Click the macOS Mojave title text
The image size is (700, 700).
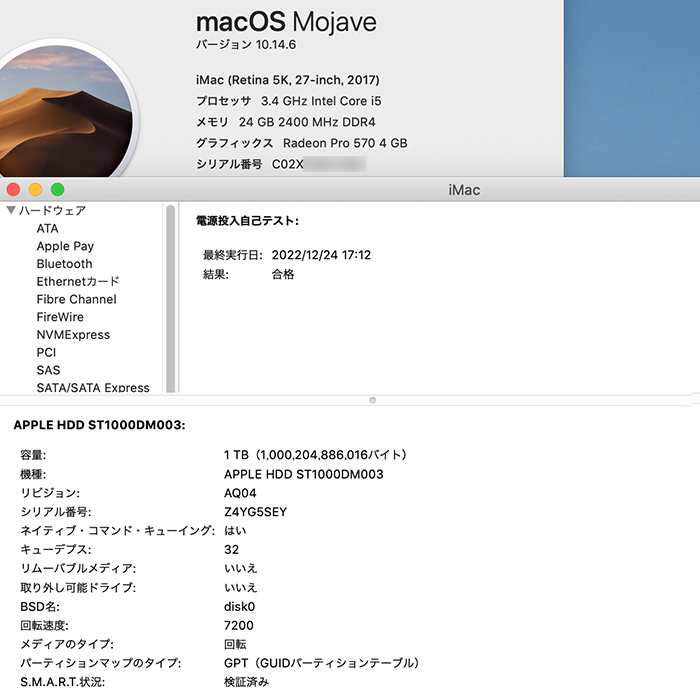[x=286, y=22]
